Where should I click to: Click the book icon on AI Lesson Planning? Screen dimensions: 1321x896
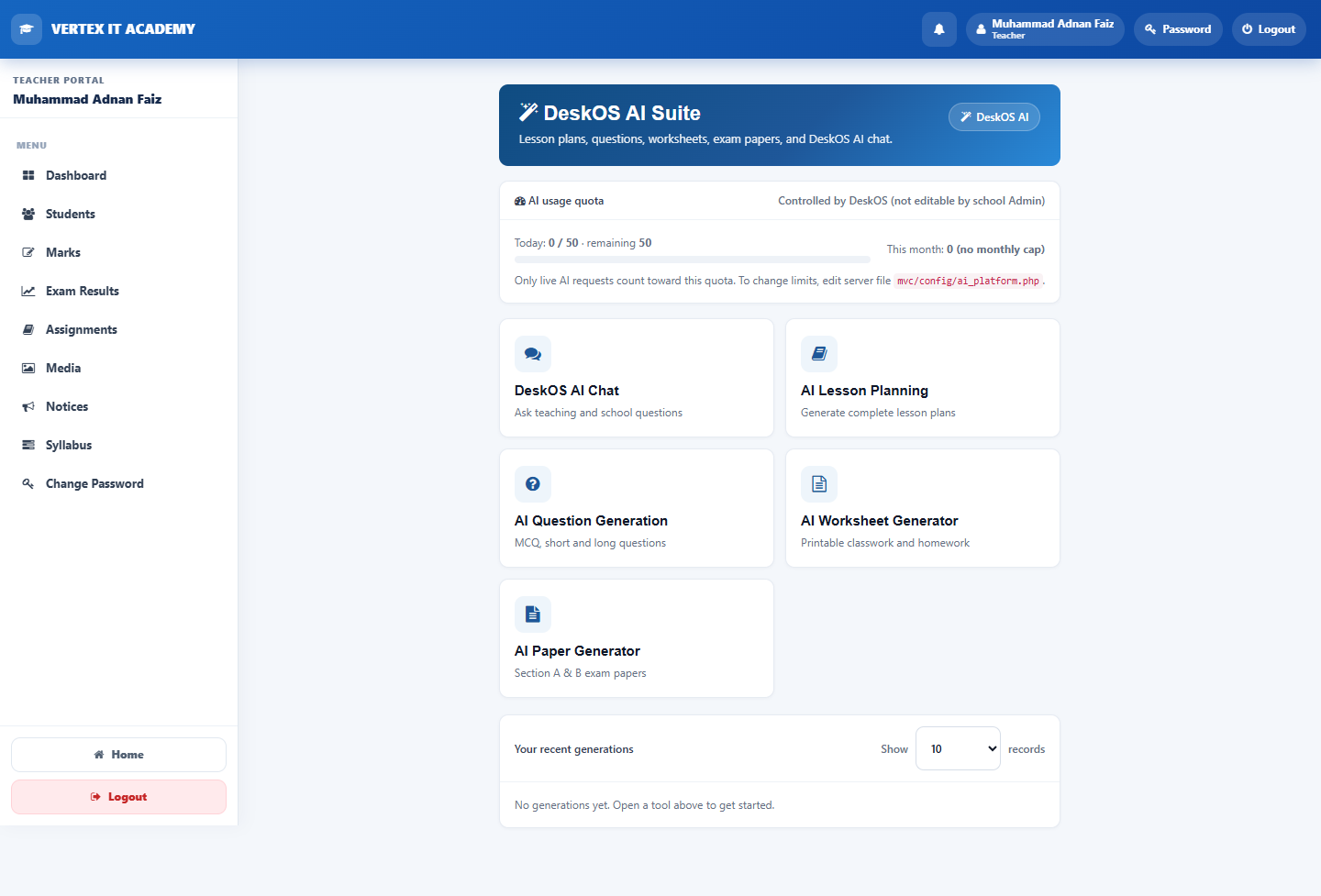tap(819, 354)
